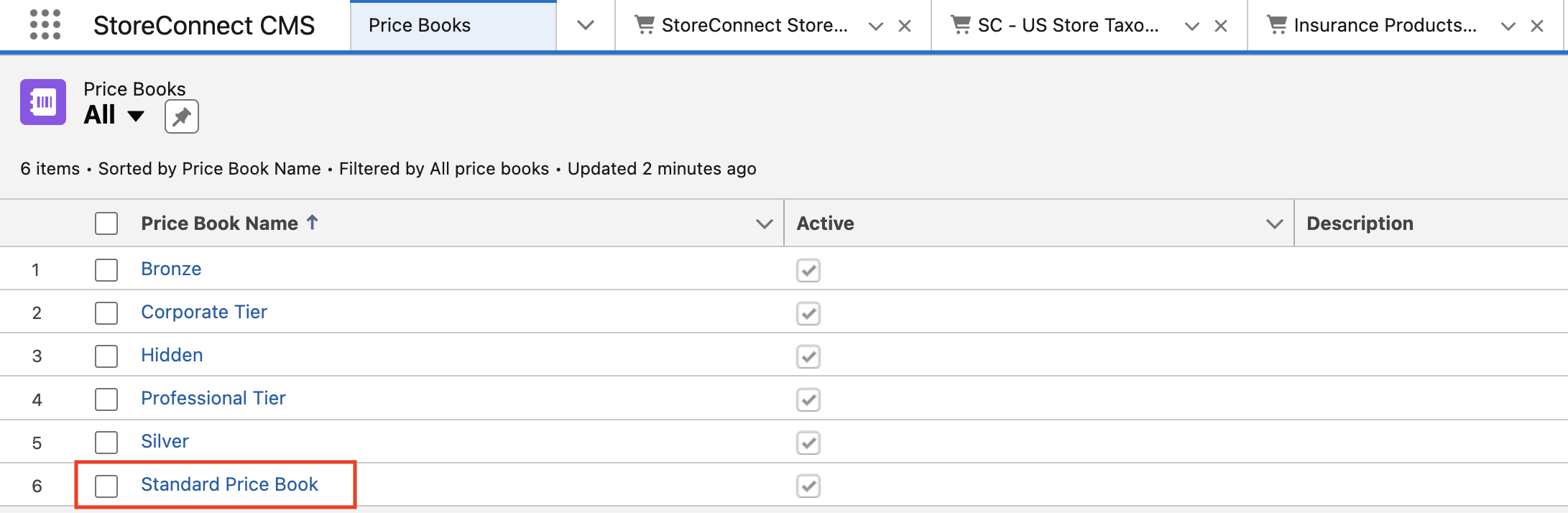Click the shopping cart icon on the SC - US Store Taxo tab
1568x513 pixels.
tap(961, 25)
